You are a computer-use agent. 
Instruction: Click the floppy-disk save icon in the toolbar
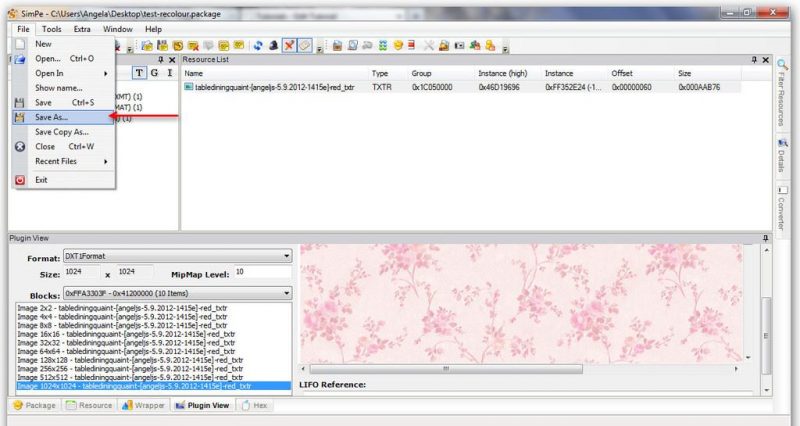click(162, 46)
